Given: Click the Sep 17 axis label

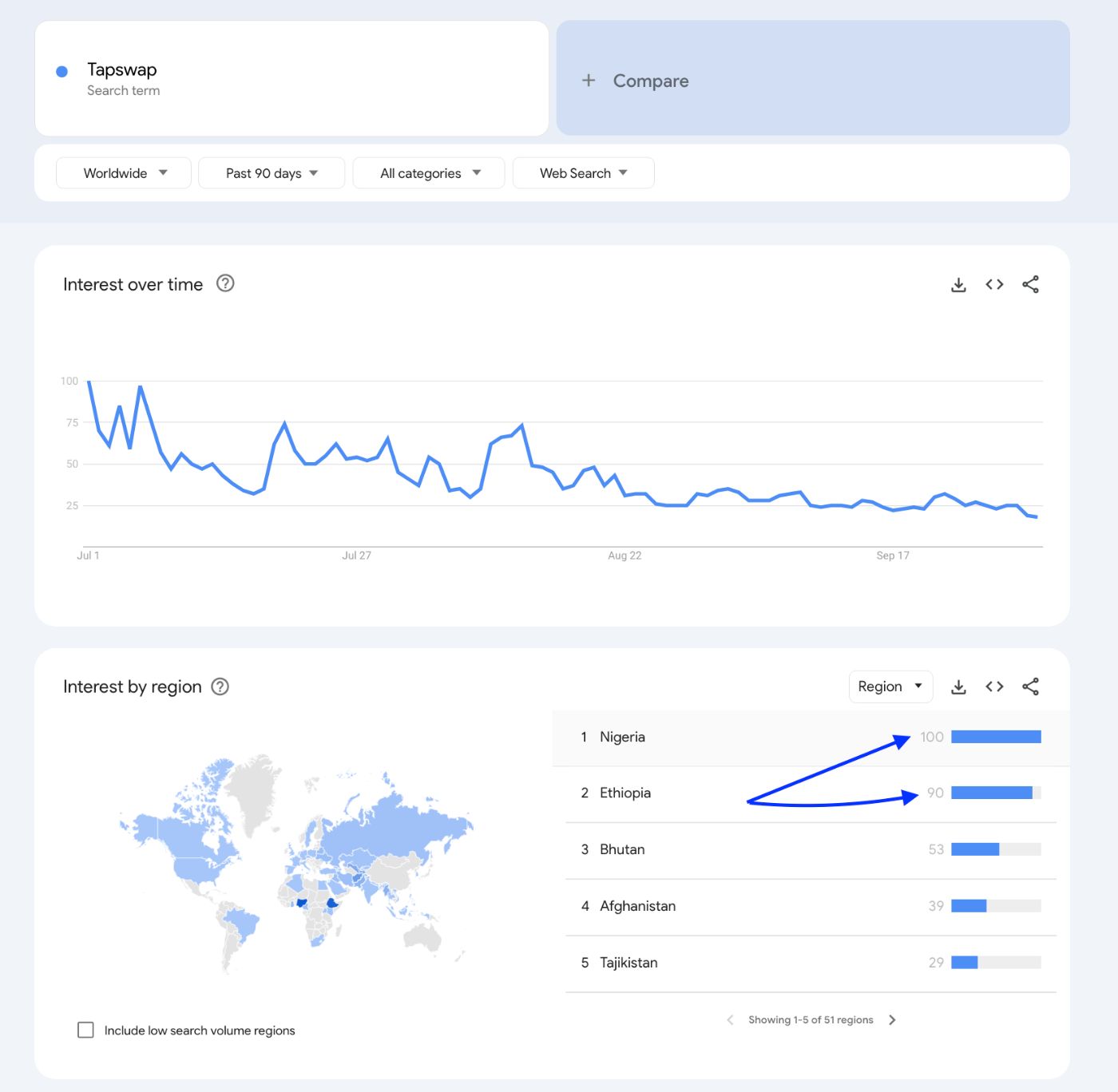Looking at the screenshot, I should 893,556.
